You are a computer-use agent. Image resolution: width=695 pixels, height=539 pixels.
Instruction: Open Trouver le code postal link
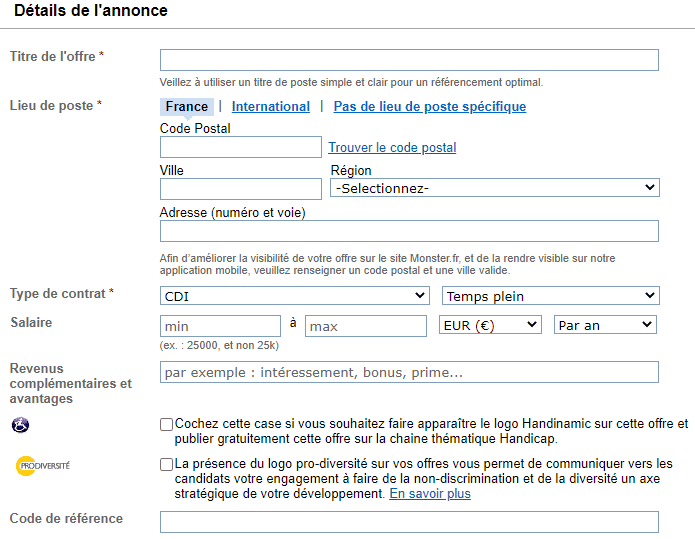pos(392,147)
